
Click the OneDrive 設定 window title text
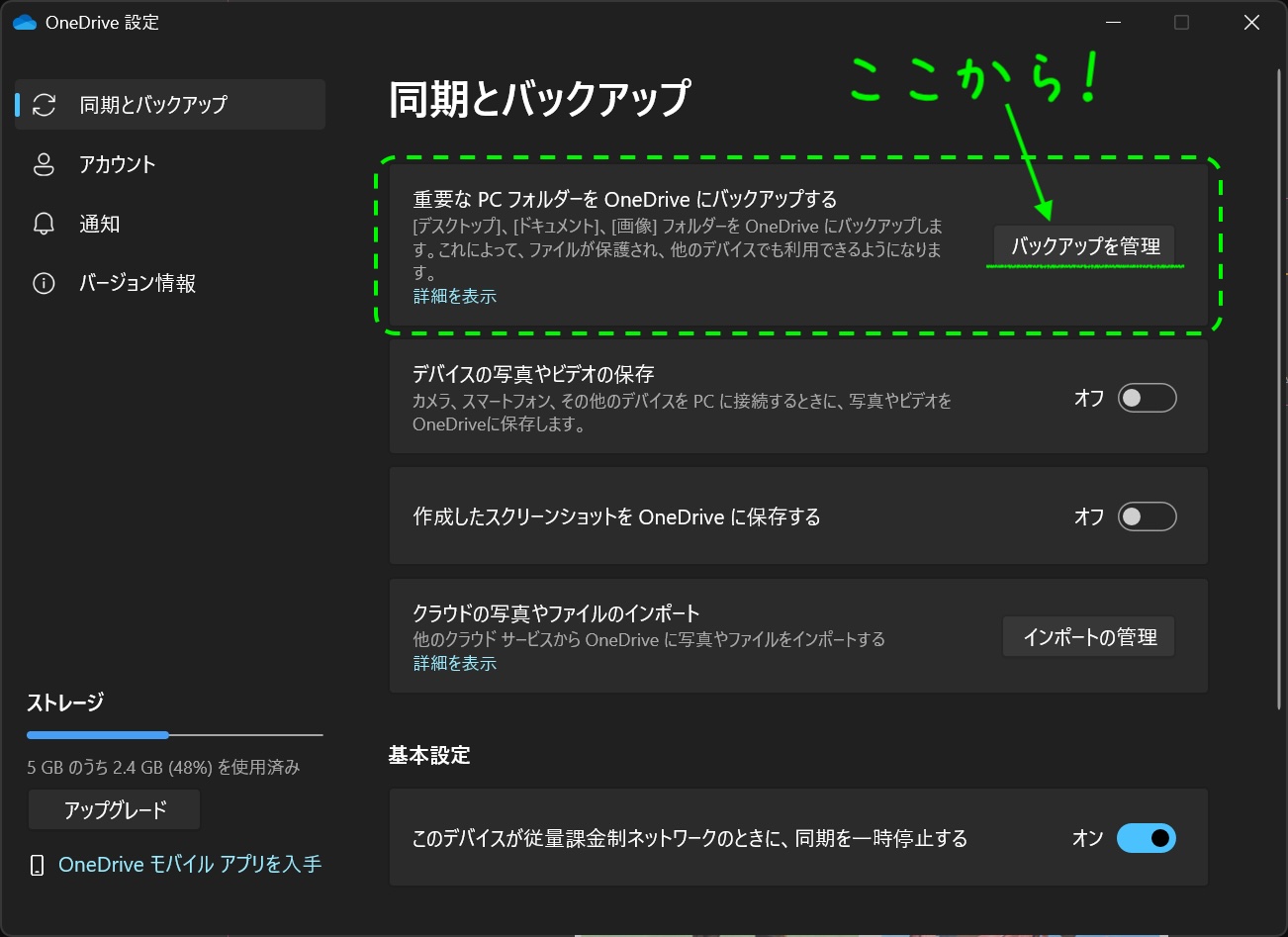click(102, 23)
